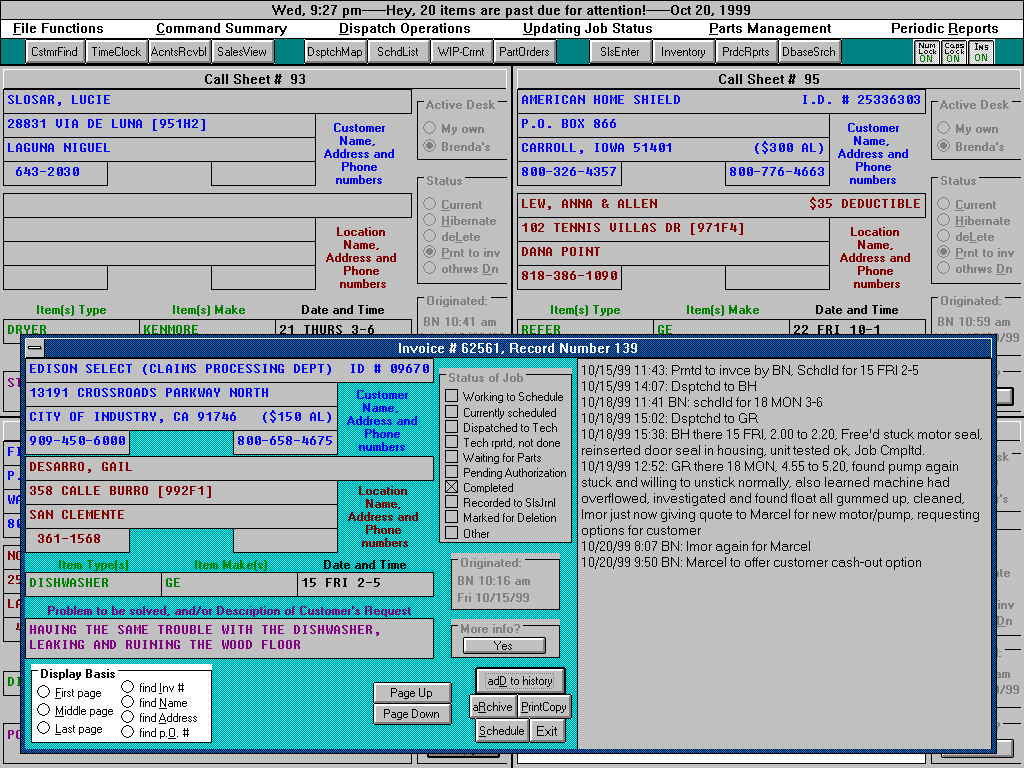Open the PartOrders toolbar button
The height and width of the screenshot is (768, 1024).
pos(524,52)
